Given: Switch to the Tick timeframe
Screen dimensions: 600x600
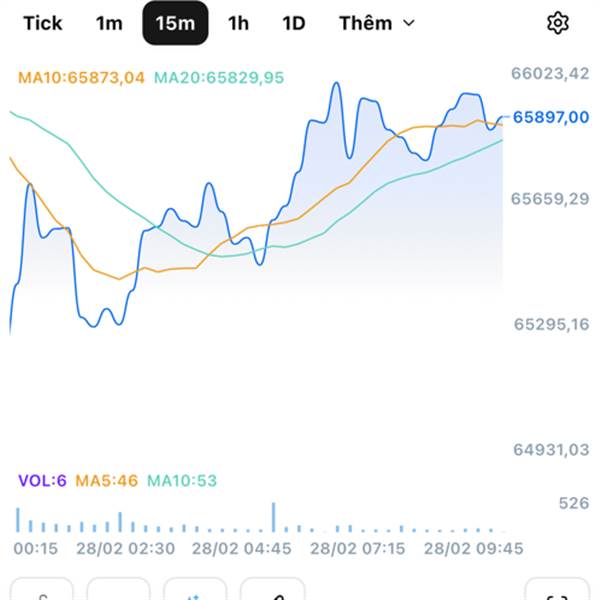Looking at the screenshot, I should coord(42,23).
